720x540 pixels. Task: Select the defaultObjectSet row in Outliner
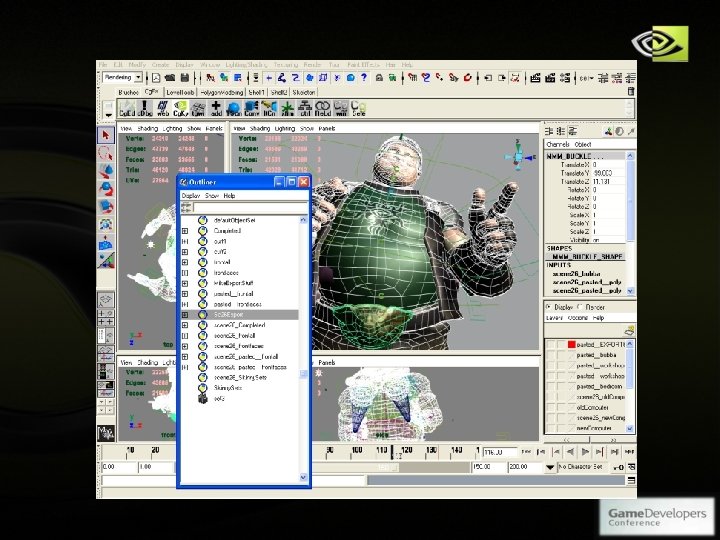235,220
